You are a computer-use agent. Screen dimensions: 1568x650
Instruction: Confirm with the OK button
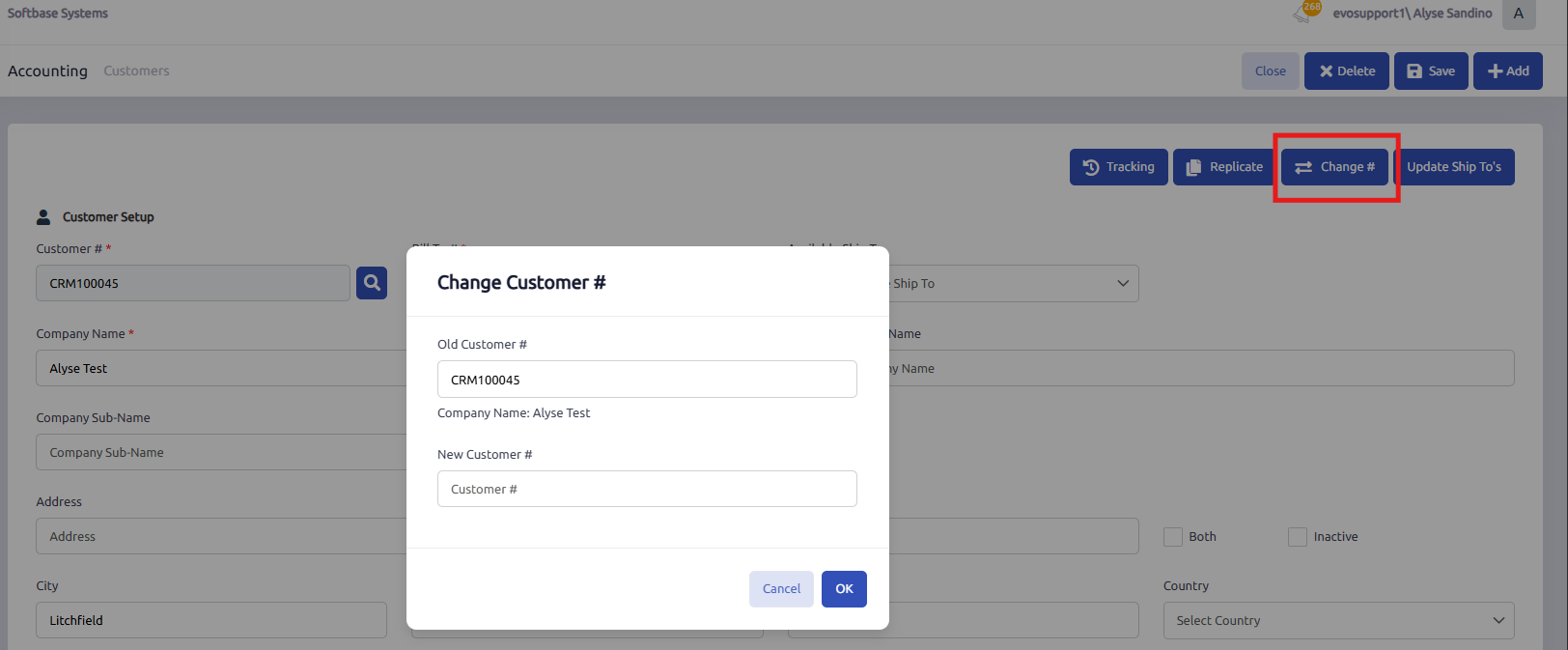[844, 589]
